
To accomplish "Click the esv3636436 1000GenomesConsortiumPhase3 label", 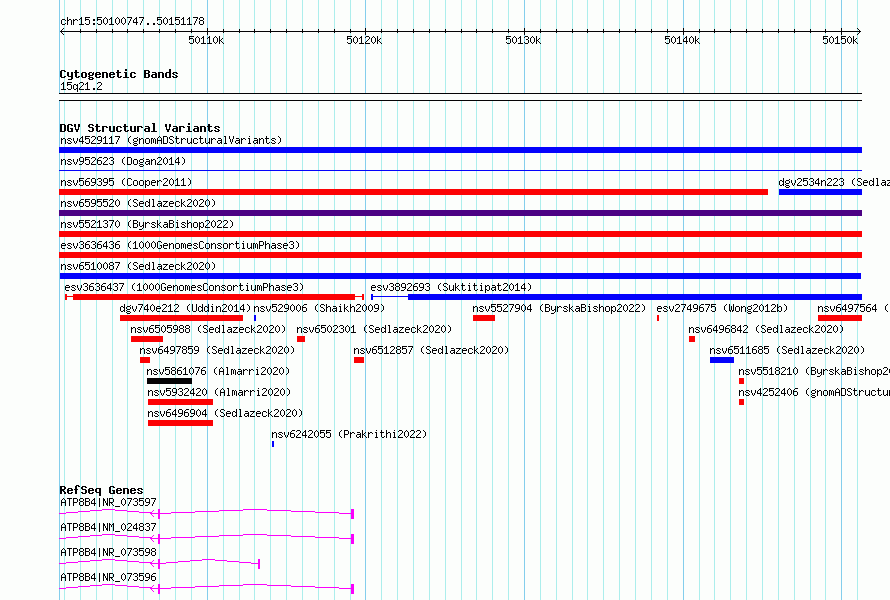I will (180, 245).
